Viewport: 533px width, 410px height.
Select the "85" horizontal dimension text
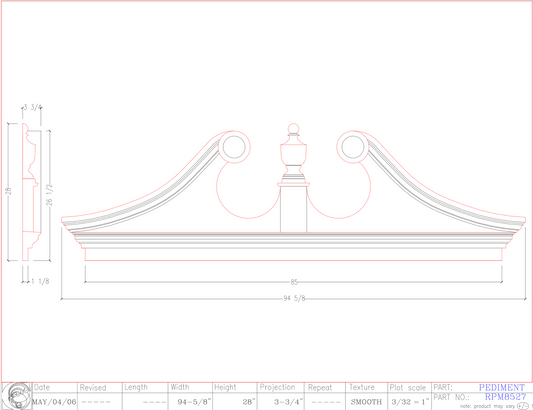[x=294, y=282]
